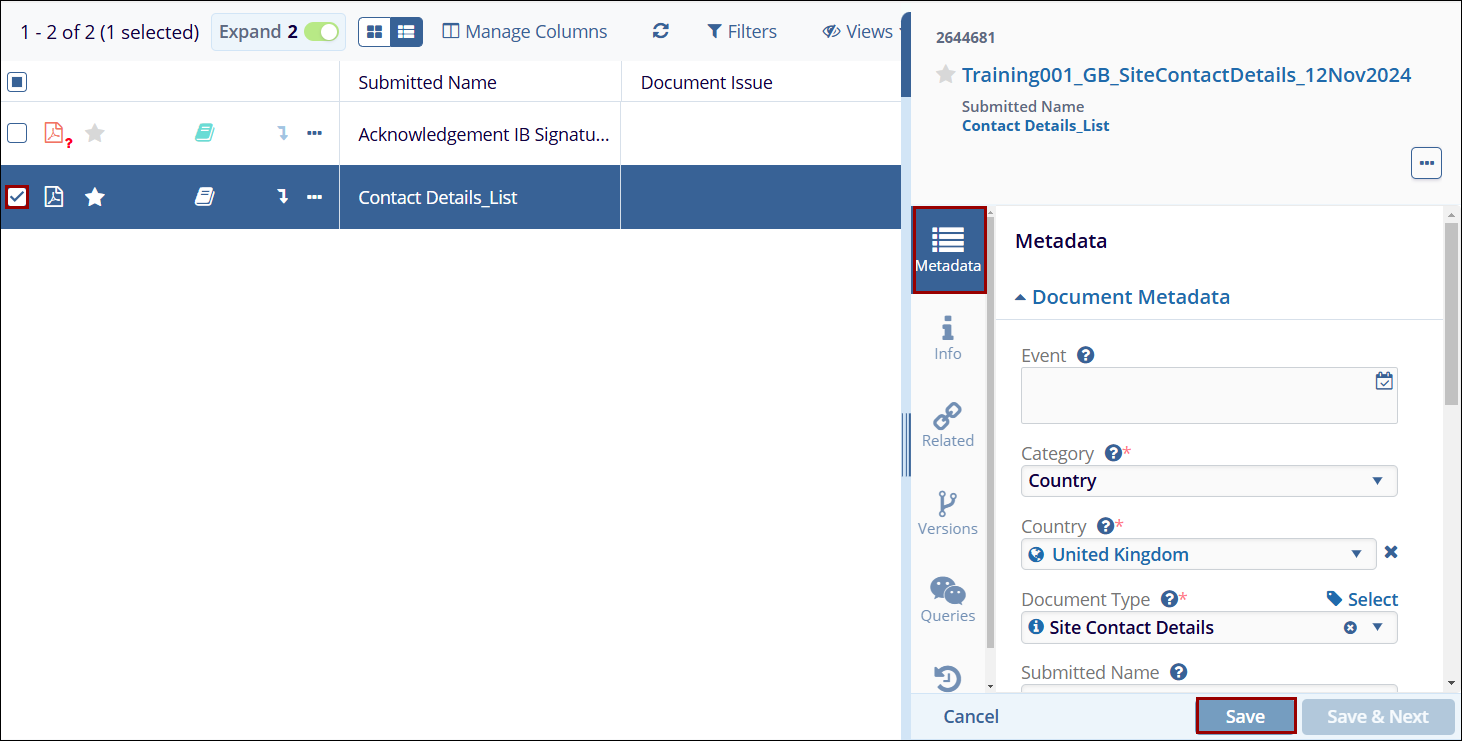The image size is (1462, 741).
Task: Check the Acknowledgement IB Signature row checkbox
Action: (17, 133)
